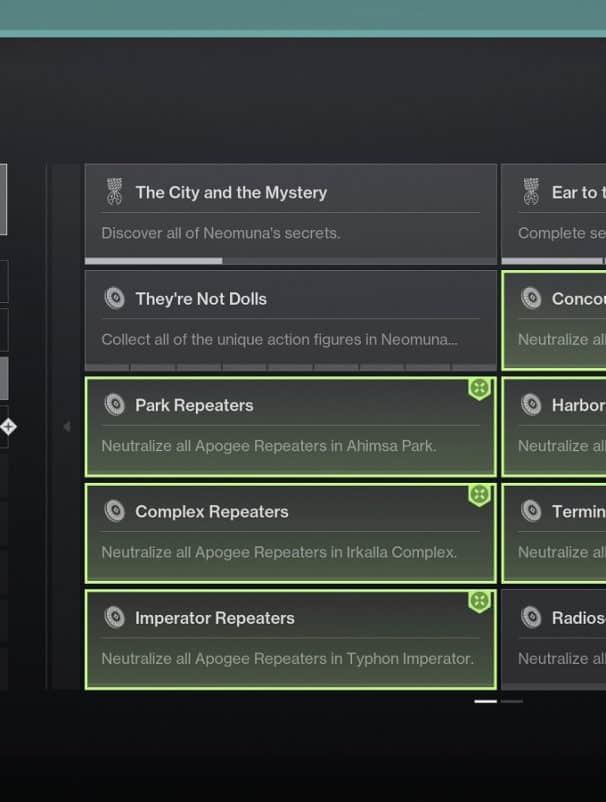Click the seal icon beside Ear to
Screen dimensions: 606x802
pos(531,192)
